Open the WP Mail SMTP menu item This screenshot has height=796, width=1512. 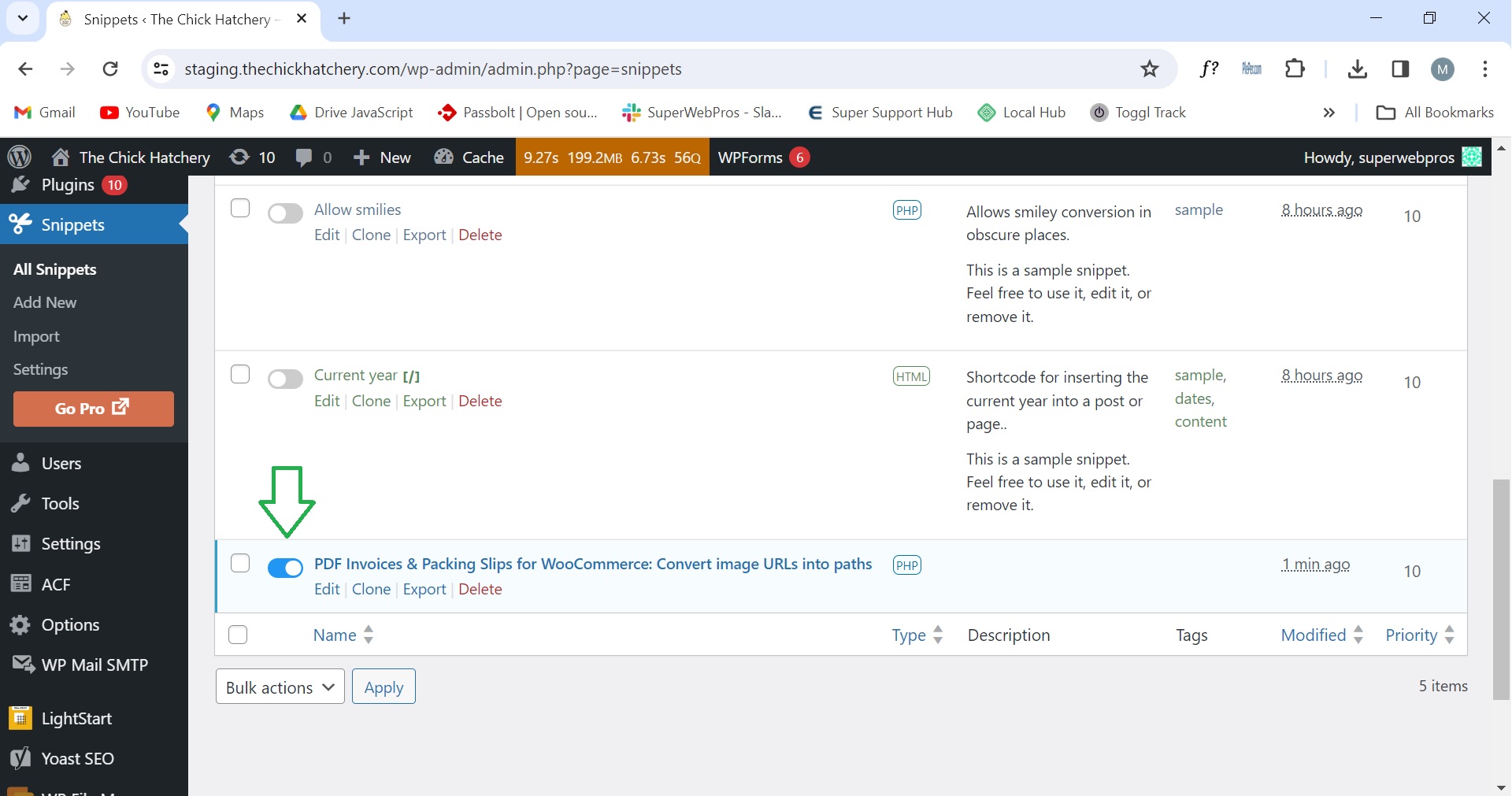[x=94, y=665]
